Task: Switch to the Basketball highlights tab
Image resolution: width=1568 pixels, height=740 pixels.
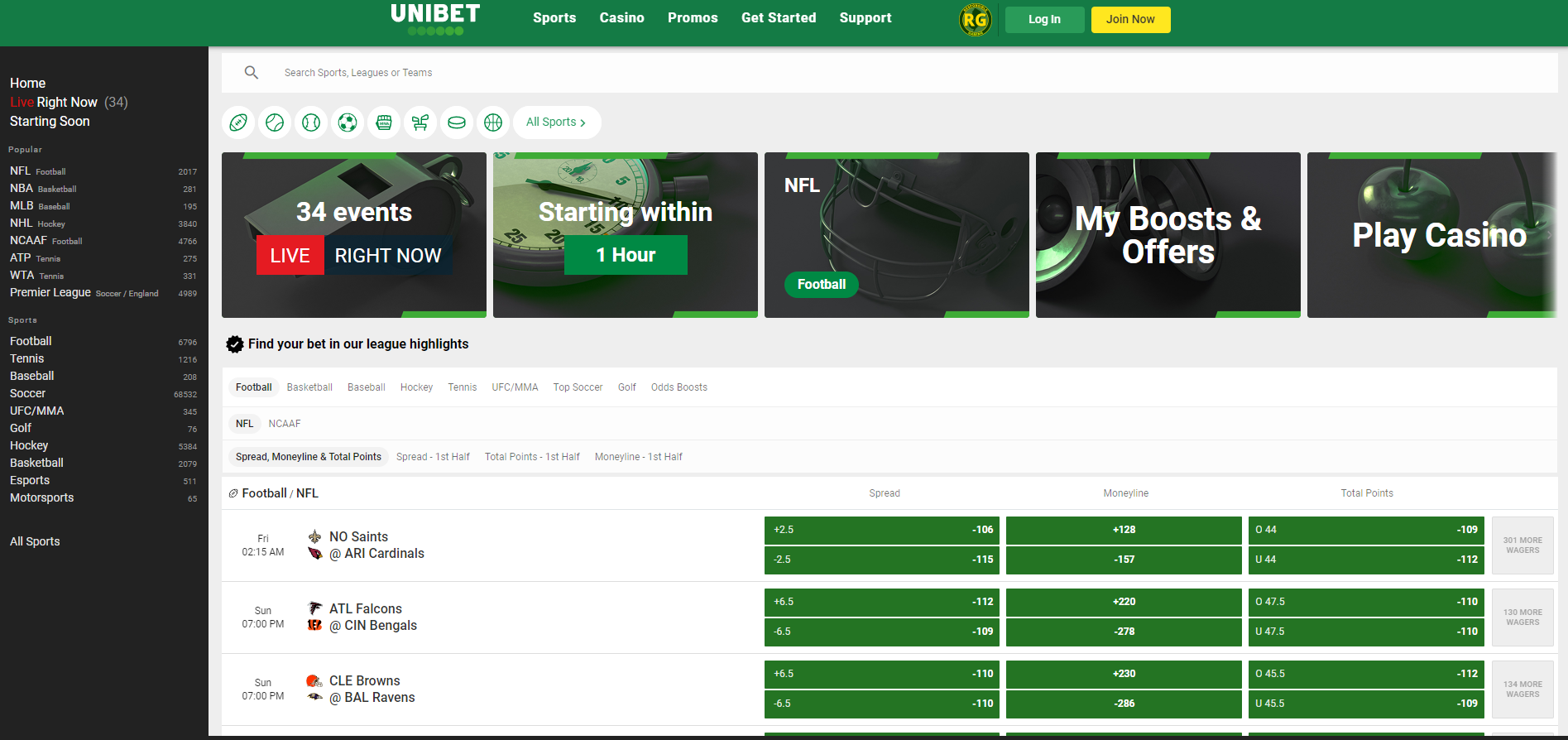Action: [x=309, y=387]
